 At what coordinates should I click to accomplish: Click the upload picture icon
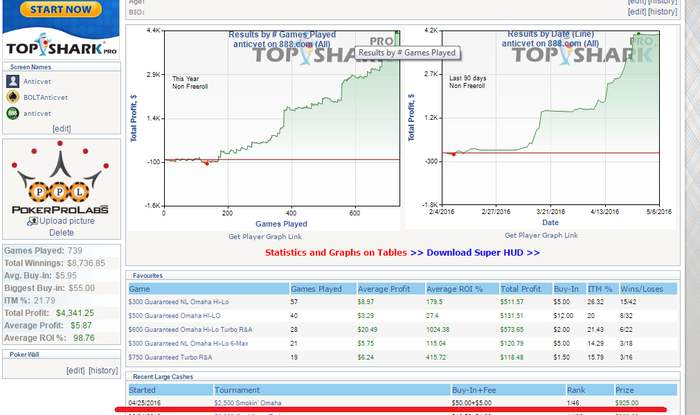(32, 221)
